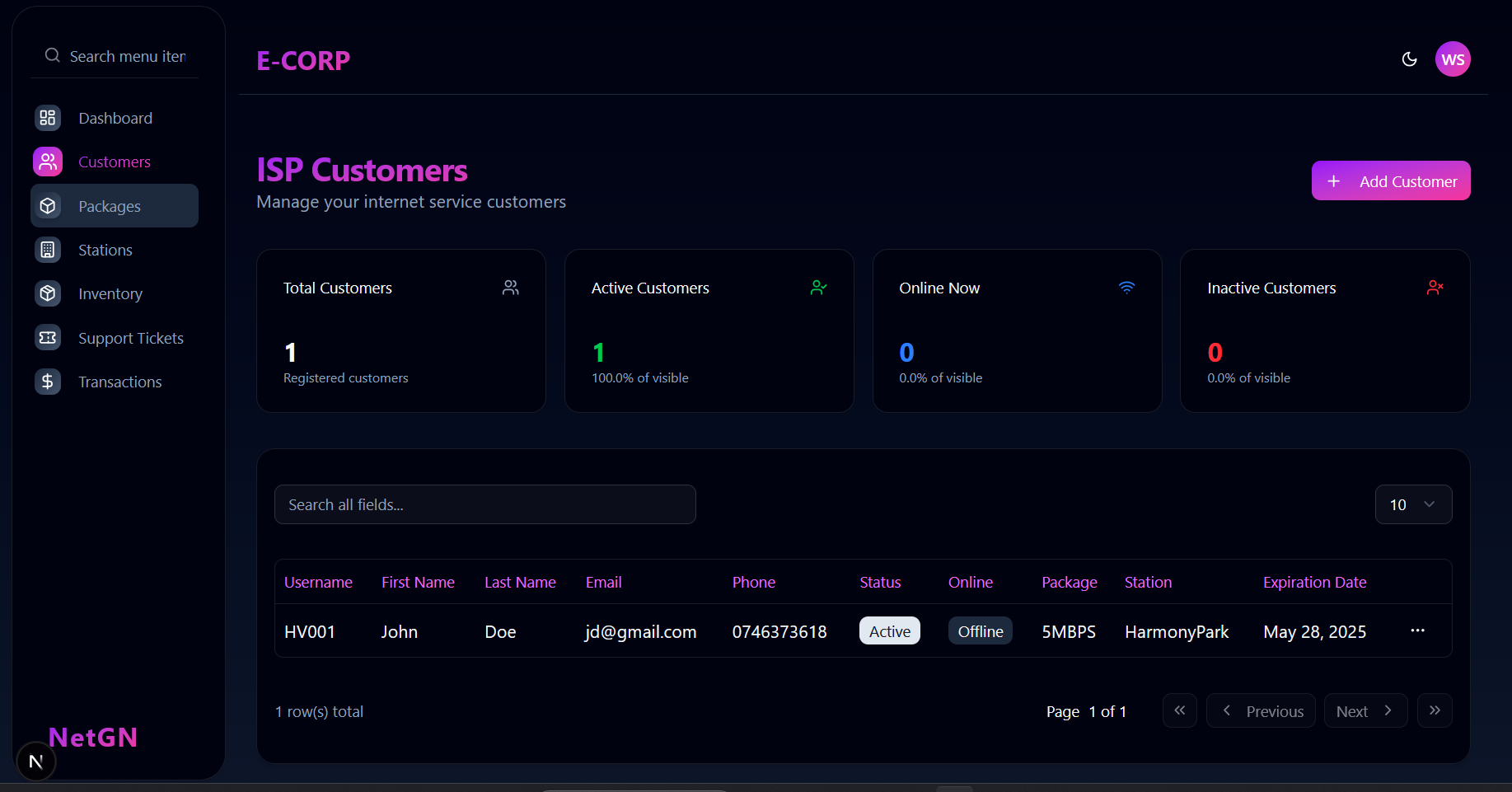Expand the rows per page dropdown
This screenshot has height=792, width=1512.
1412,504
